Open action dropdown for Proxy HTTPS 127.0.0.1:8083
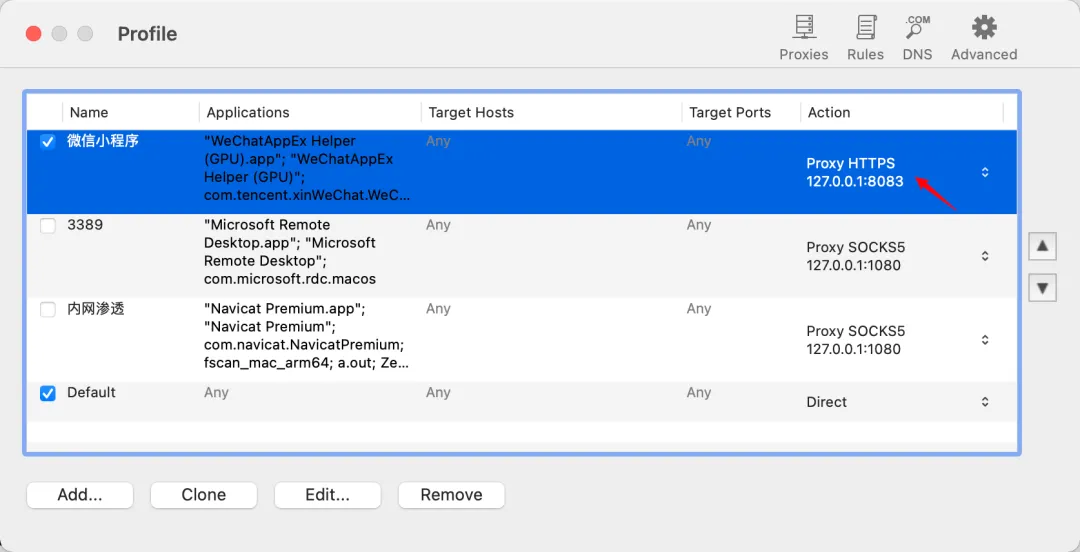This screenshot has height=552, width=1080. coord(985,172)
